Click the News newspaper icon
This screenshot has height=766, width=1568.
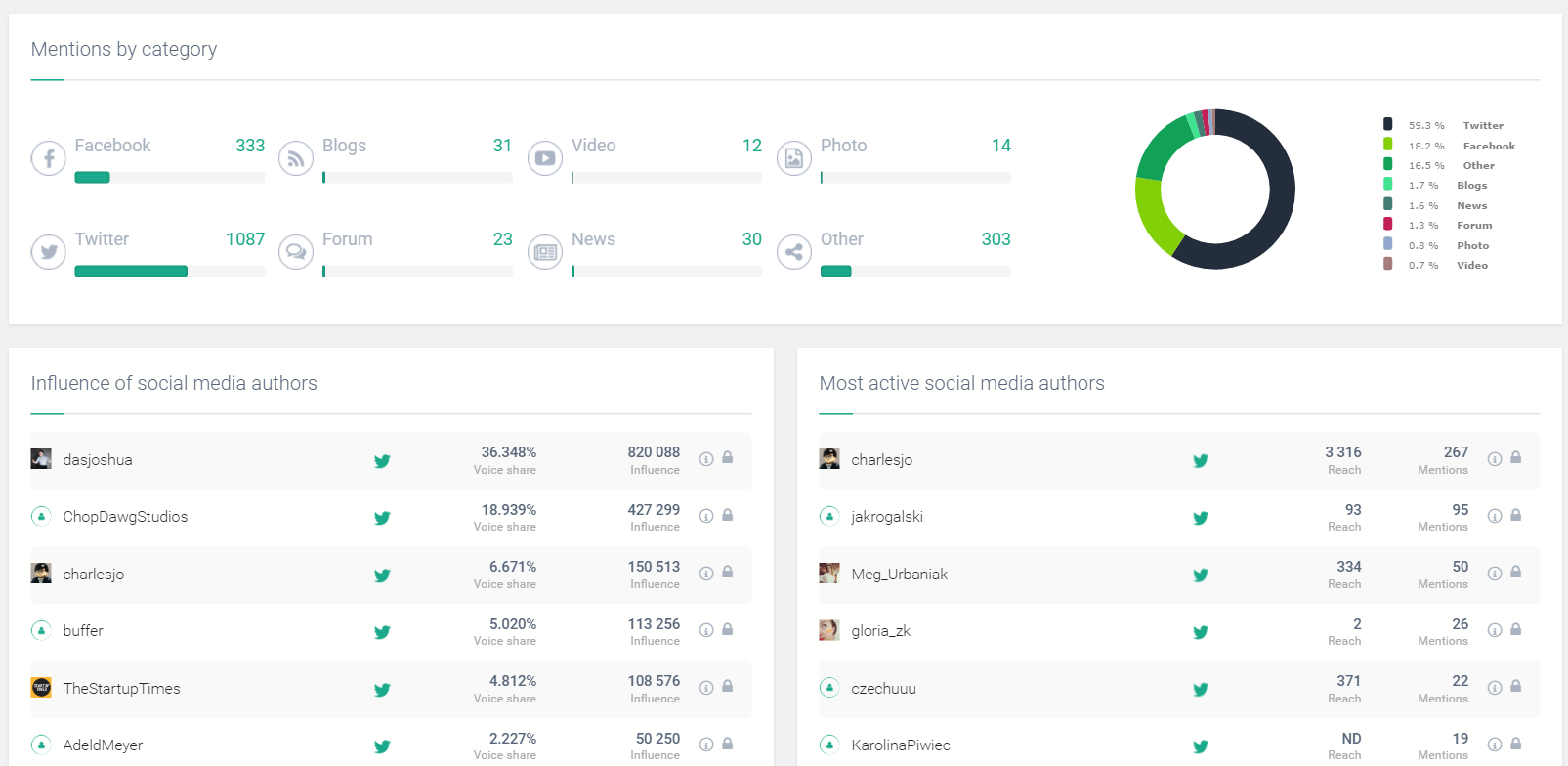point(545,252)
